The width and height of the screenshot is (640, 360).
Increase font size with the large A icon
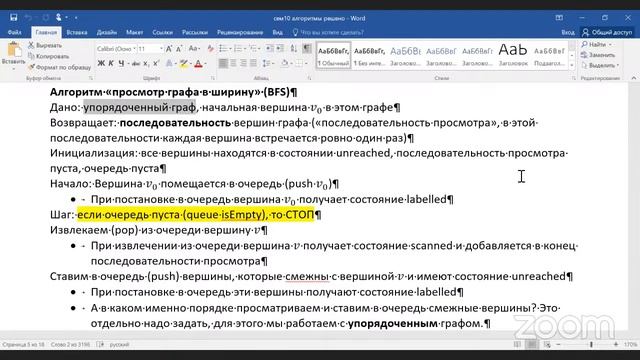coord(169,49)
